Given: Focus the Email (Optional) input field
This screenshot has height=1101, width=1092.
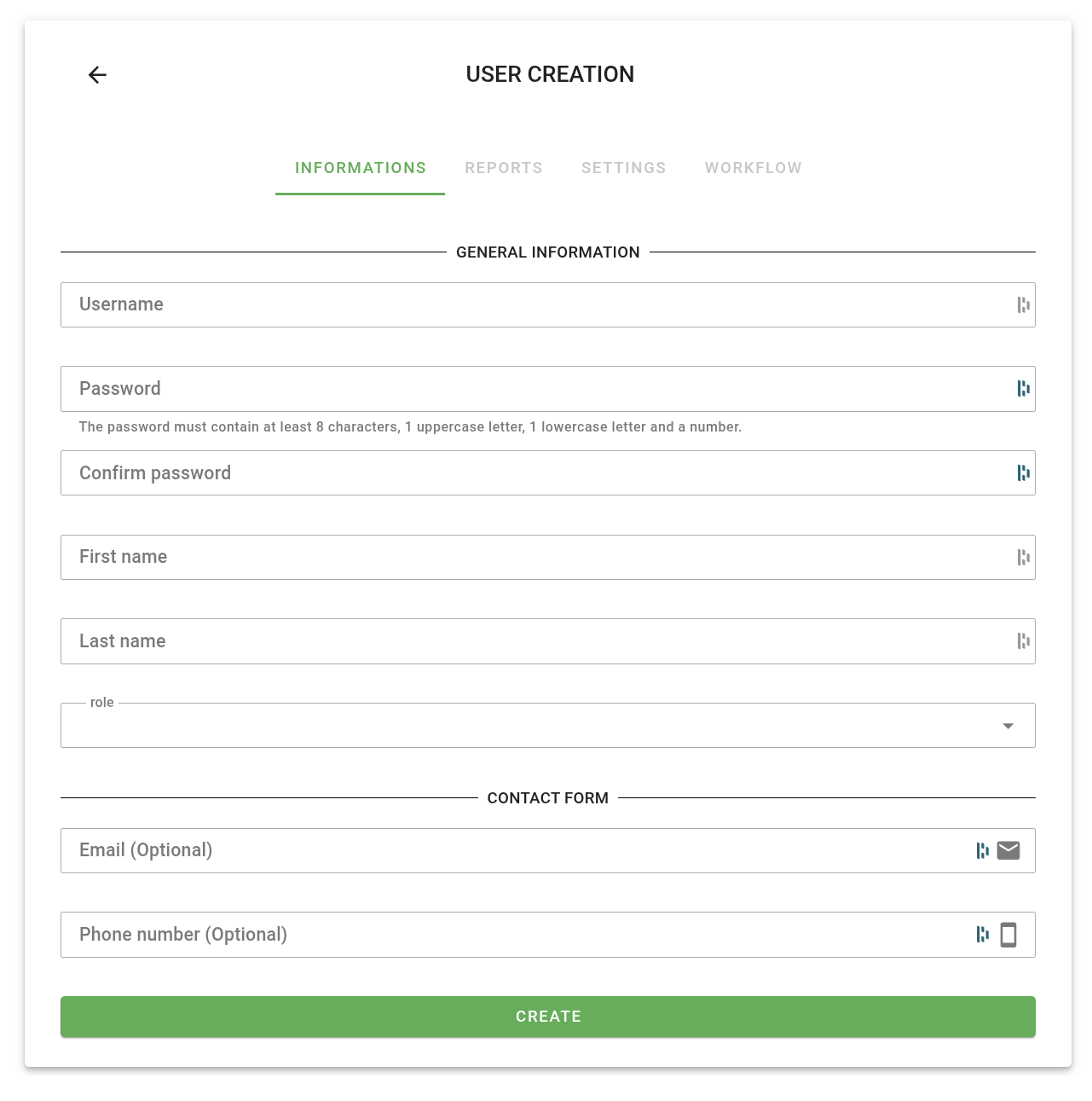Looking at the screenshot, I should [511, 850].
